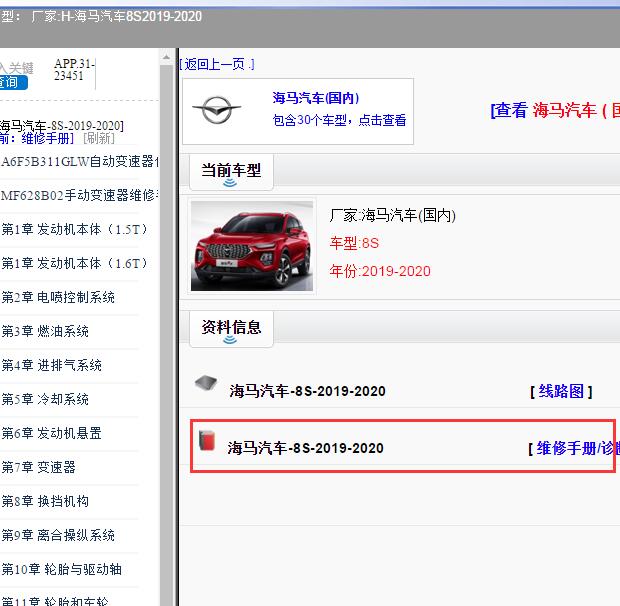This screenshot has height=606, width=620.
Task: Click the keyword search input field
Action: 16,68
